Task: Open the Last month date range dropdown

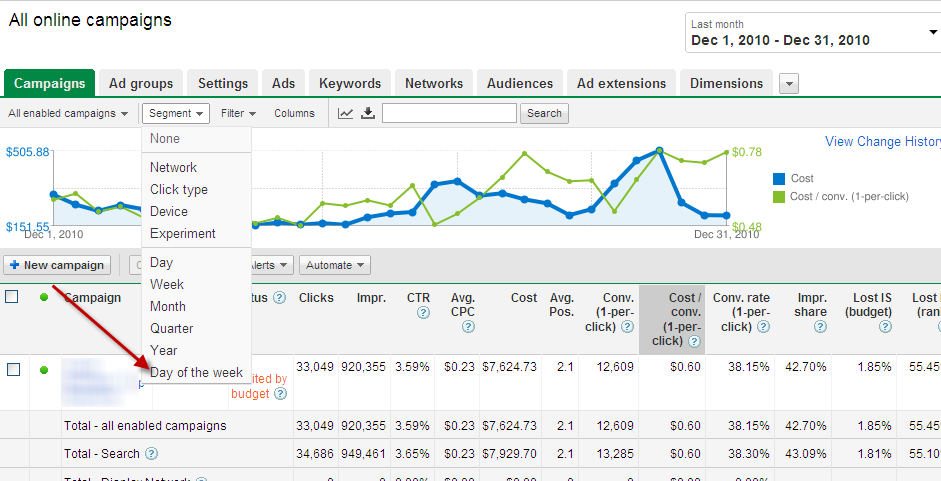Action: tap(813, 33)
